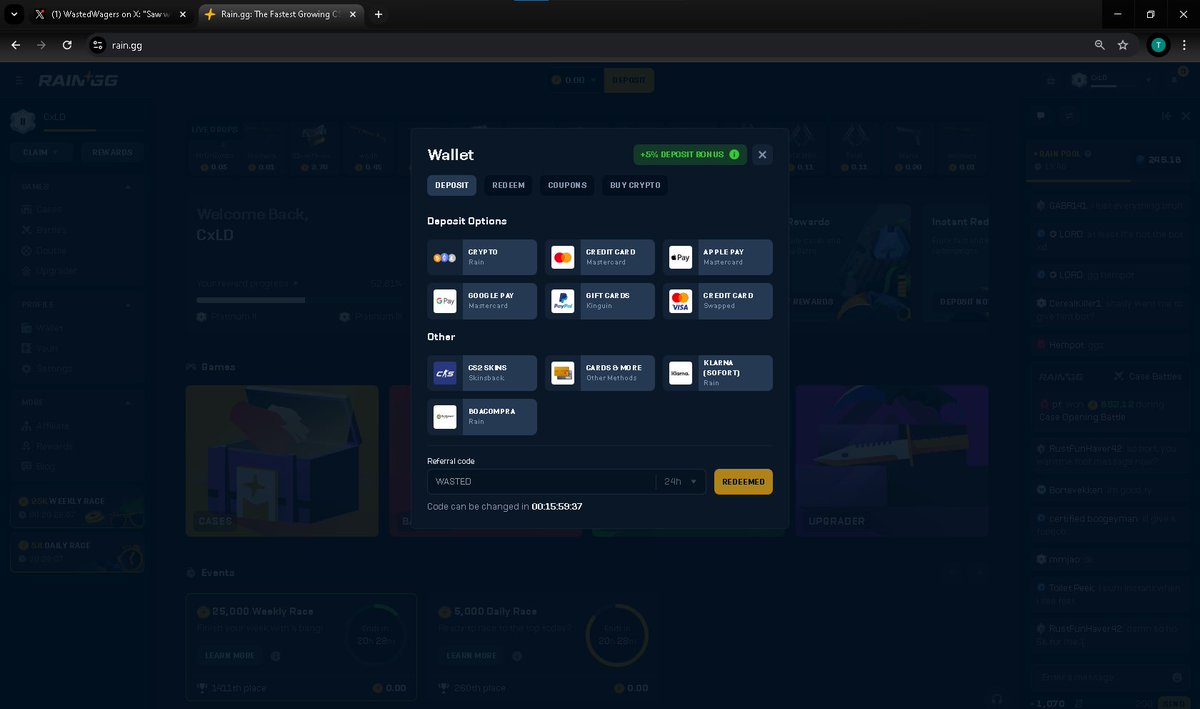Open the 5K Daily Race banner
This screenshot has width=1200, height=709.
(x=77, y=552)
